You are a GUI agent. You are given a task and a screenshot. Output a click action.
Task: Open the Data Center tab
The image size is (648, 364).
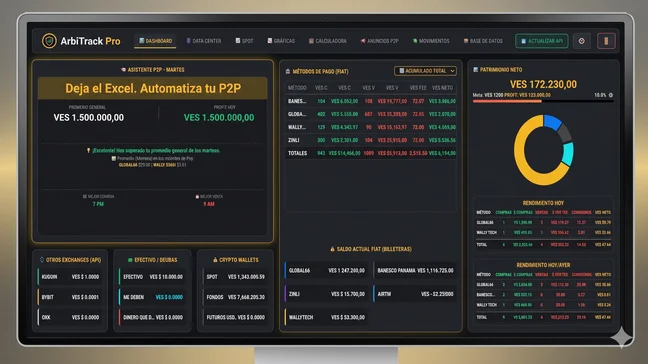pos(204,41)
